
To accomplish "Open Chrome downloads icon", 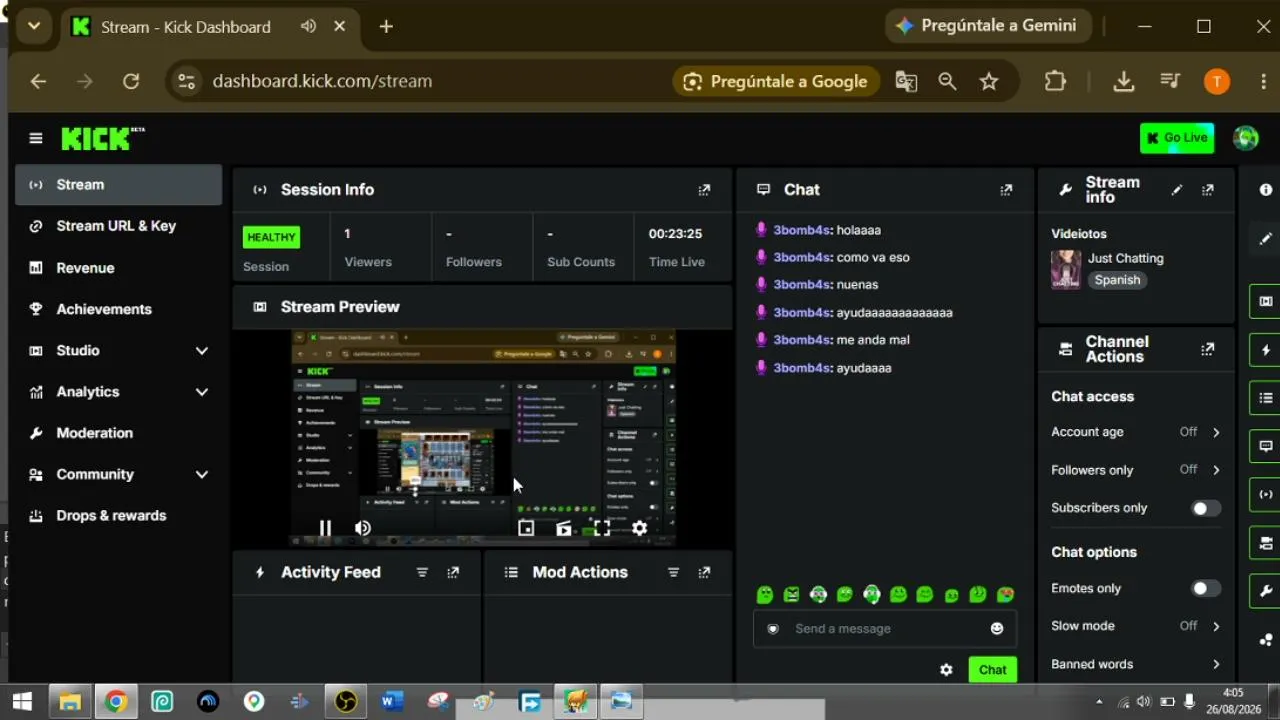I will tap(1124, 82).
